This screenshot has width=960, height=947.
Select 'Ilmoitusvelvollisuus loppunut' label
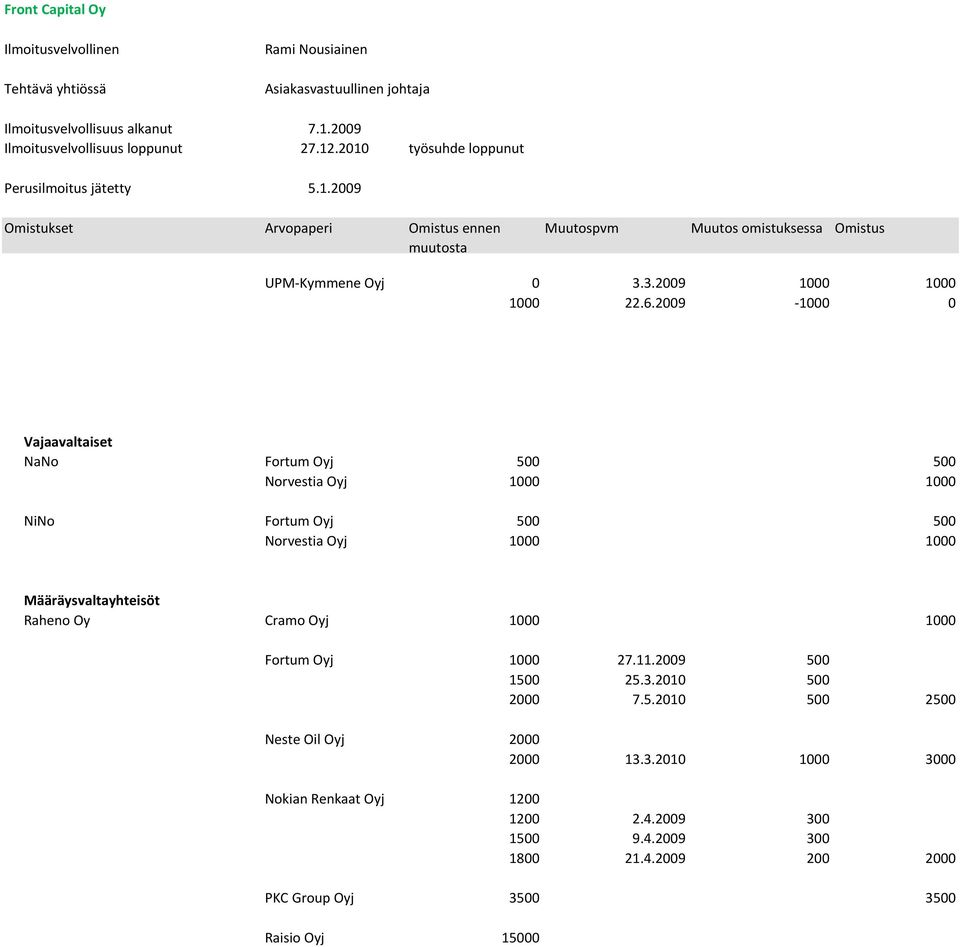click(93, 149)
